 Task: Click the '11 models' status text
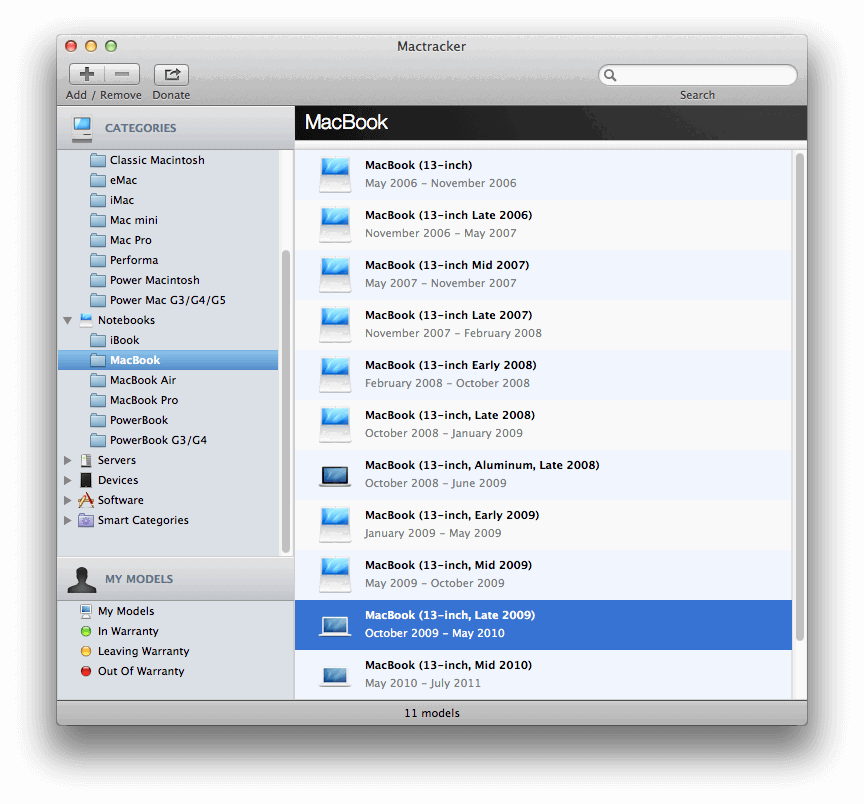point(432,713)
